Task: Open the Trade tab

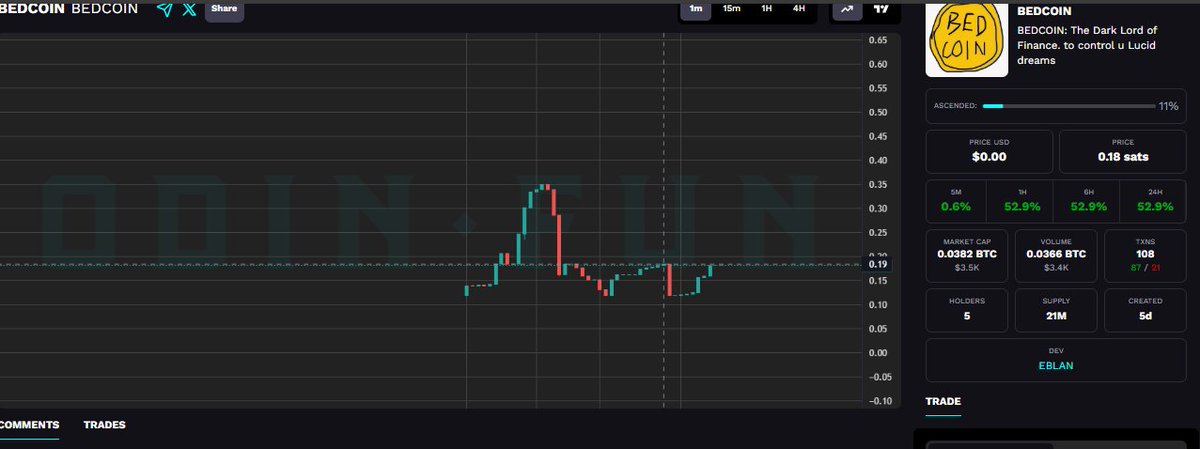Action: click(943, 402)
